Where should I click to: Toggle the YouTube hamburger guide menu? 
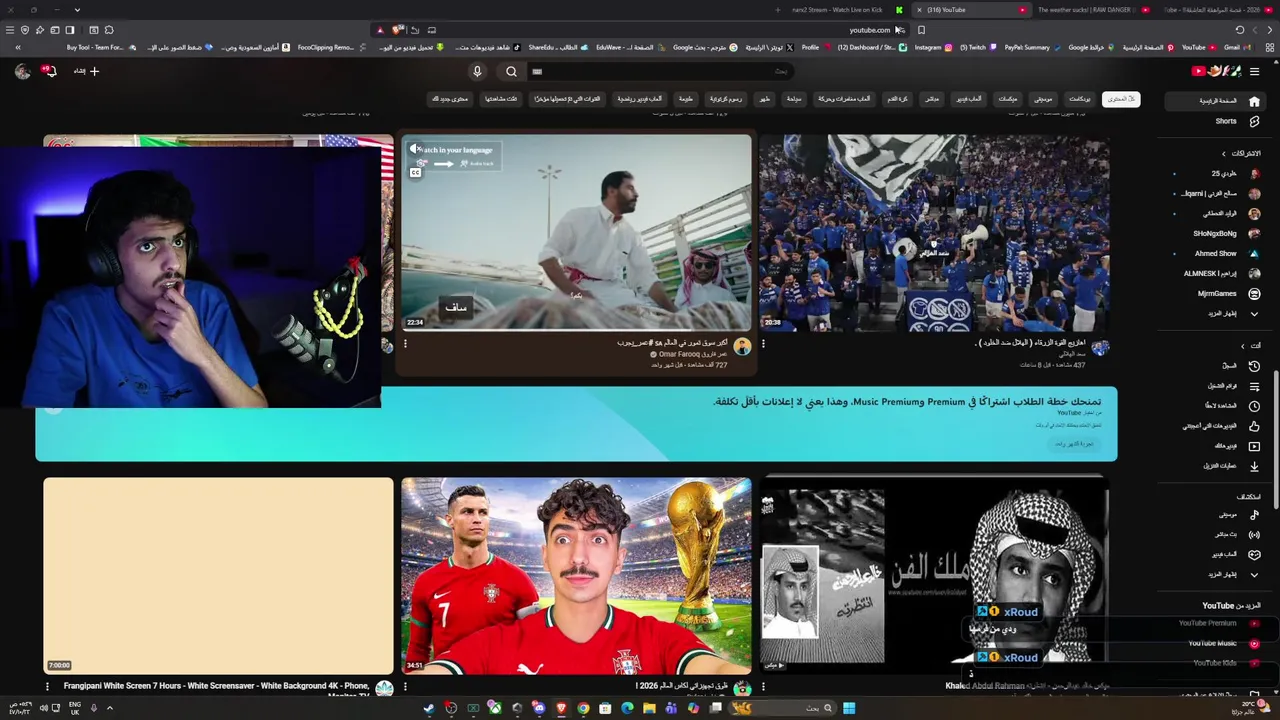(x=1254, y=71)
